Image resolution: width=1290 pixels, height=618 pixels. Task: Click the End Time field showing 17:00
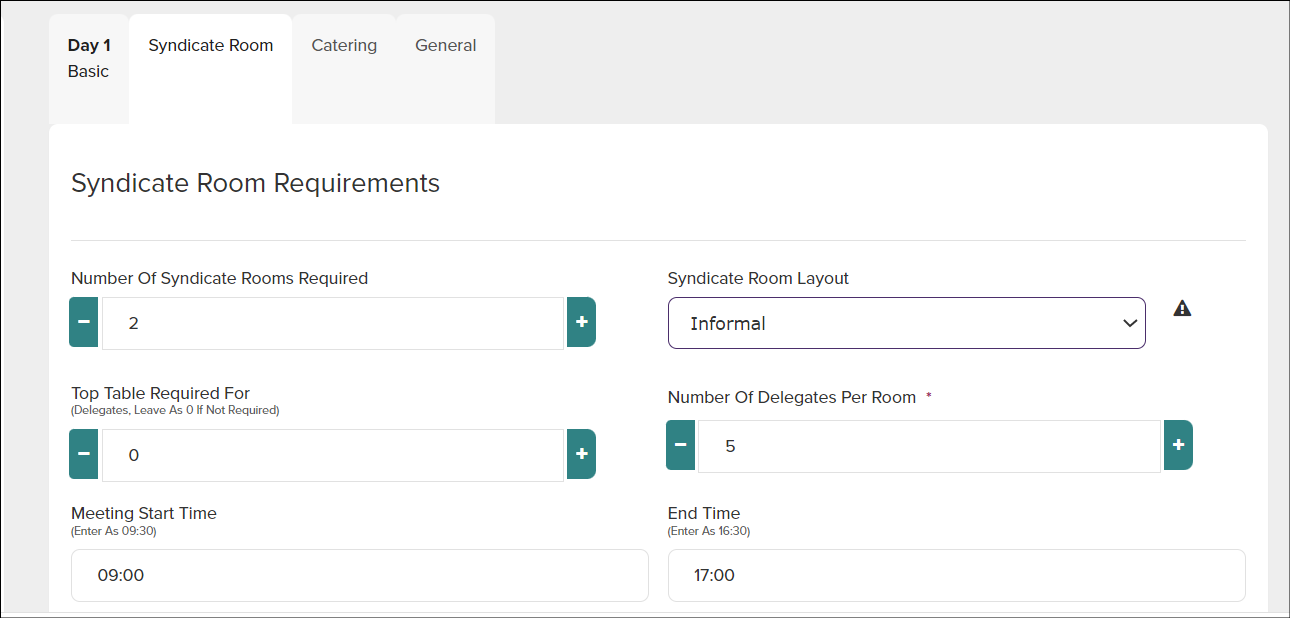tap(957, 575)
